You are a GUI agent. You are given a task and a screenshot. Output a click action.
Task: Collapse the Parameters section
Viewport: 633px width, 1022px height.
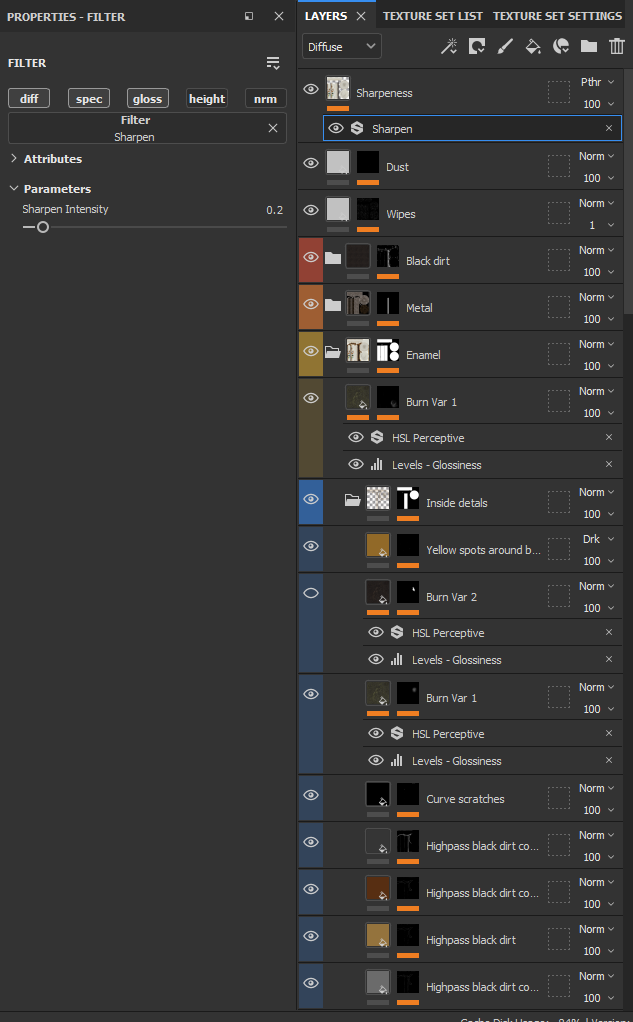tap(14, 189)
